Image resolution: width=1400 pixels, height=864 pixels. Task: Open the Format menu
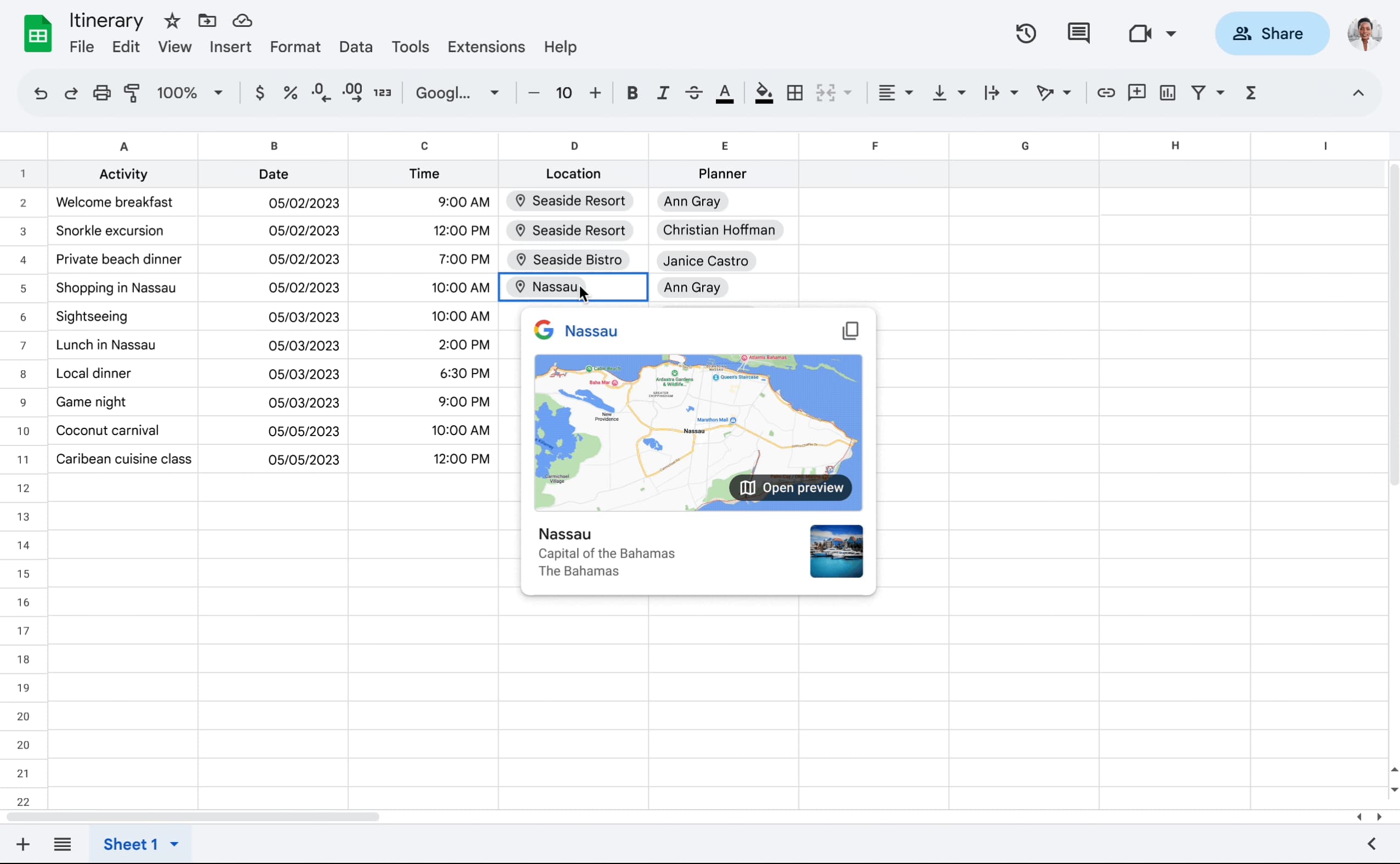click(295, 47)
